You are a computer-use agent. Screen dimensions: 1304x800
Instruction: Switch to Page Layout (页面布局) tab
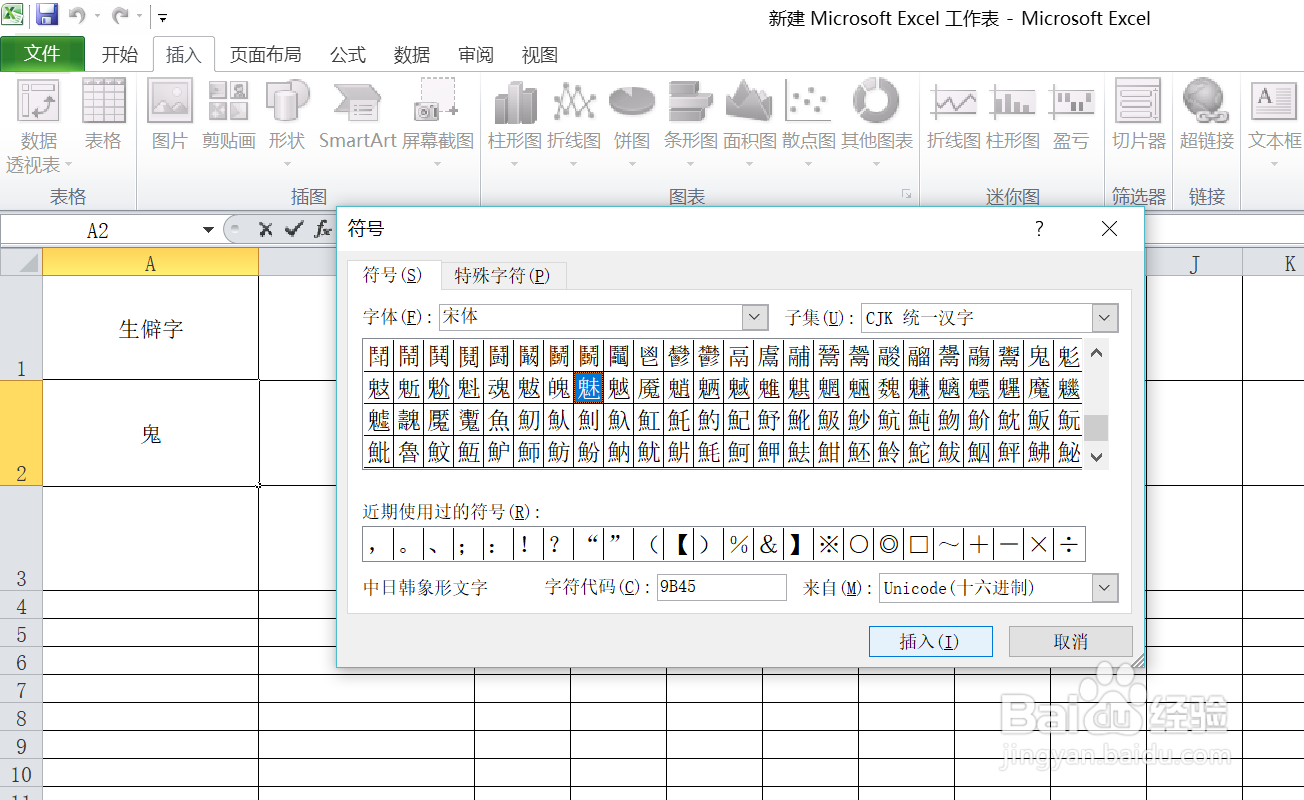[266, 55]
